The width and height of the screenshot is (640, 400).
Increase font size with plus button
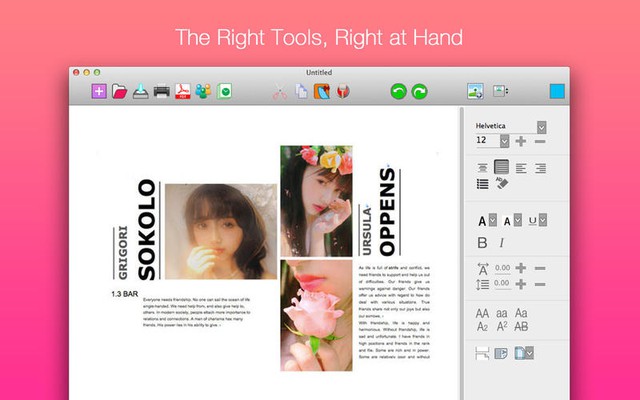click(x=521, y=141)
